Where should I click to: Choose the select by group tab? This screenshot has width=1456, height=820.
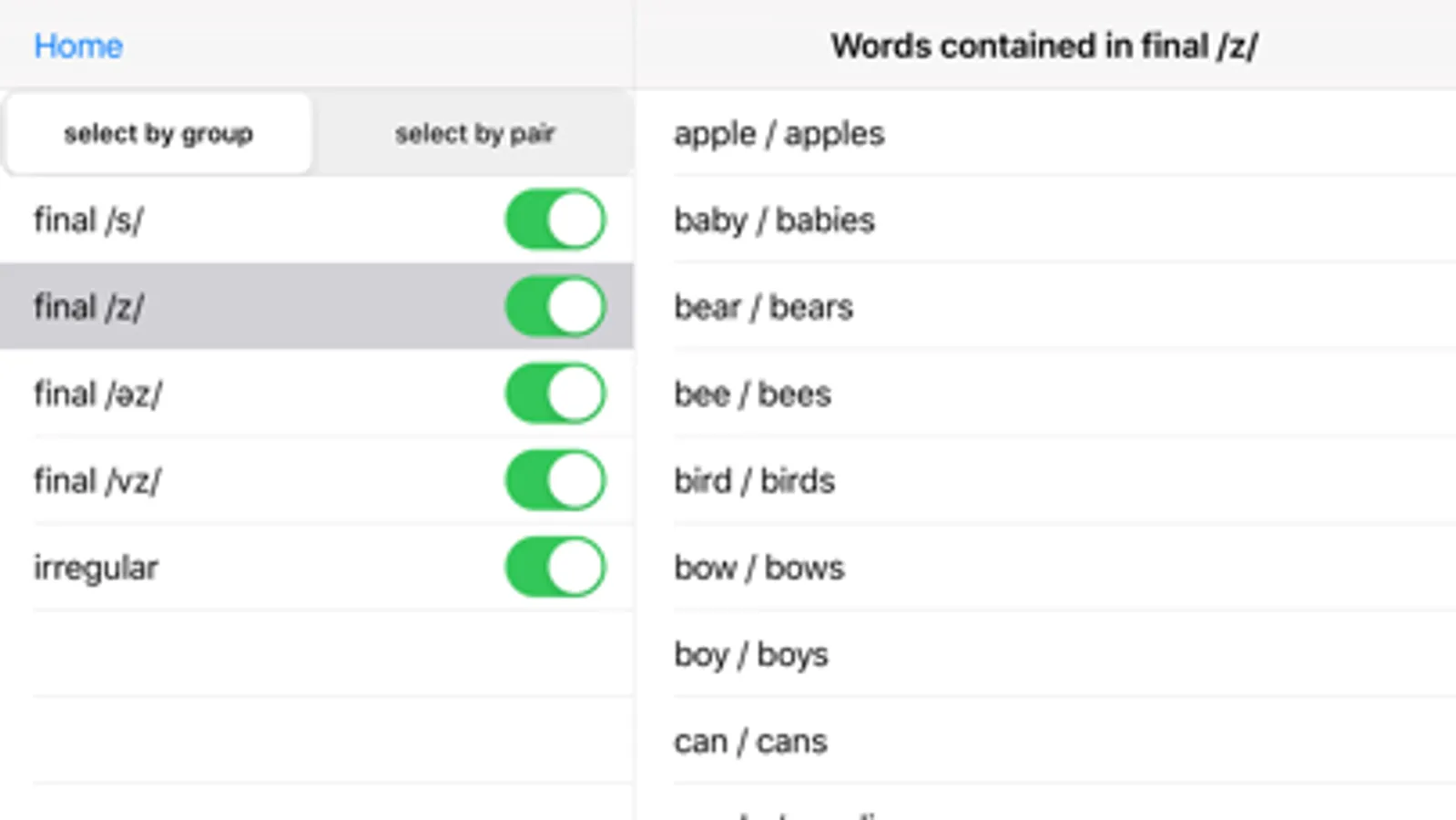158,134
